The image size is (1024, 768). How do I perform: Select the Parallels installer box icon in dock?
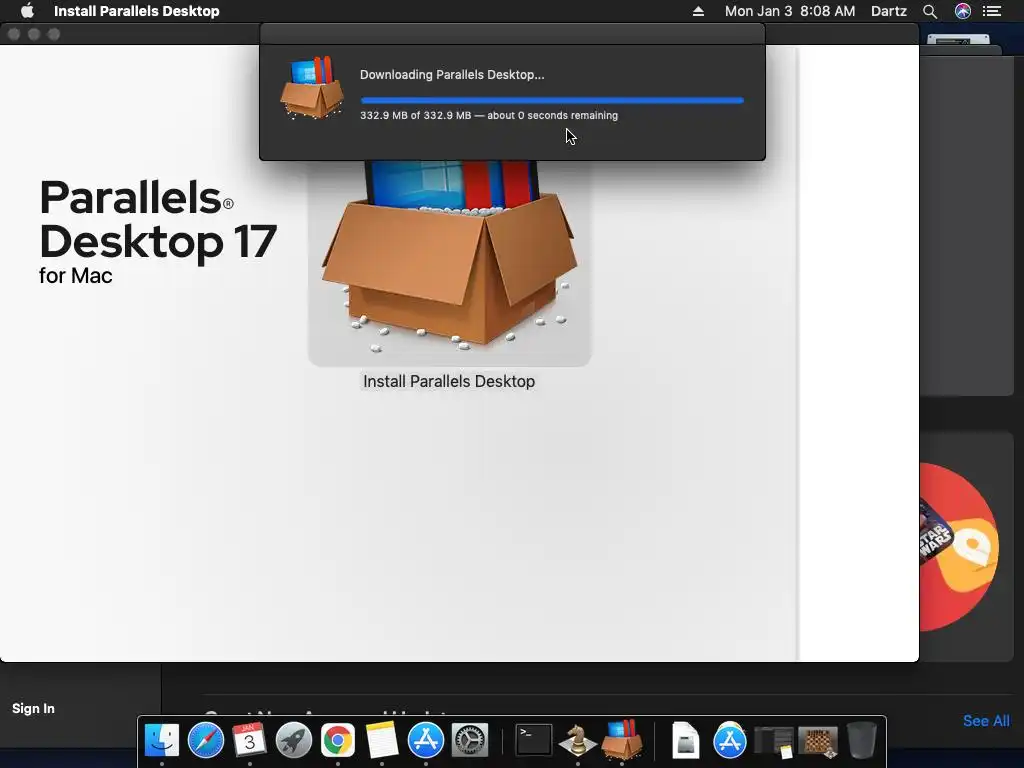click(622, 741)
